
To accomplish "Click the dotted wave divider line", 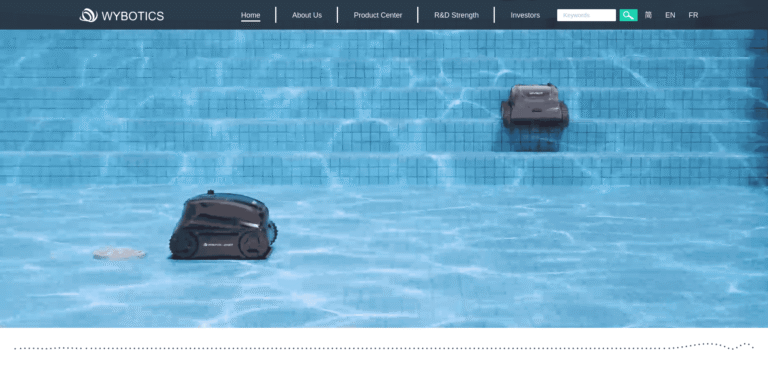I will click(384, 347).
